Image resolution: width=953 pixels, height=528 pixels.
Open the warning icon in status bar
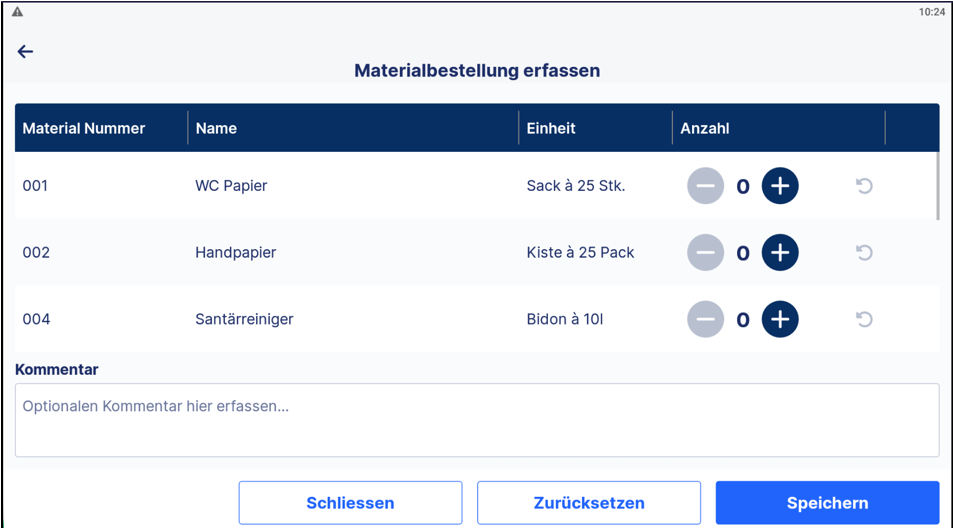tap(17, 12)
